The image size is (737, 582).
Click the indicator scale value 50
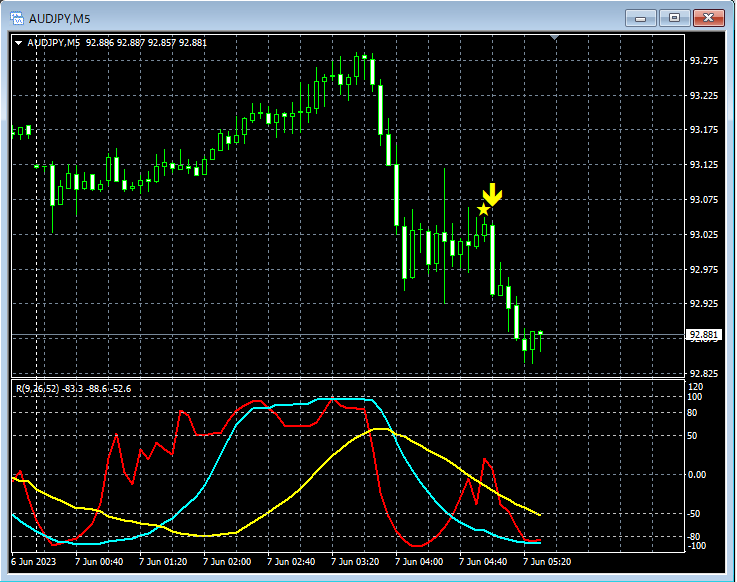point(692,436)
